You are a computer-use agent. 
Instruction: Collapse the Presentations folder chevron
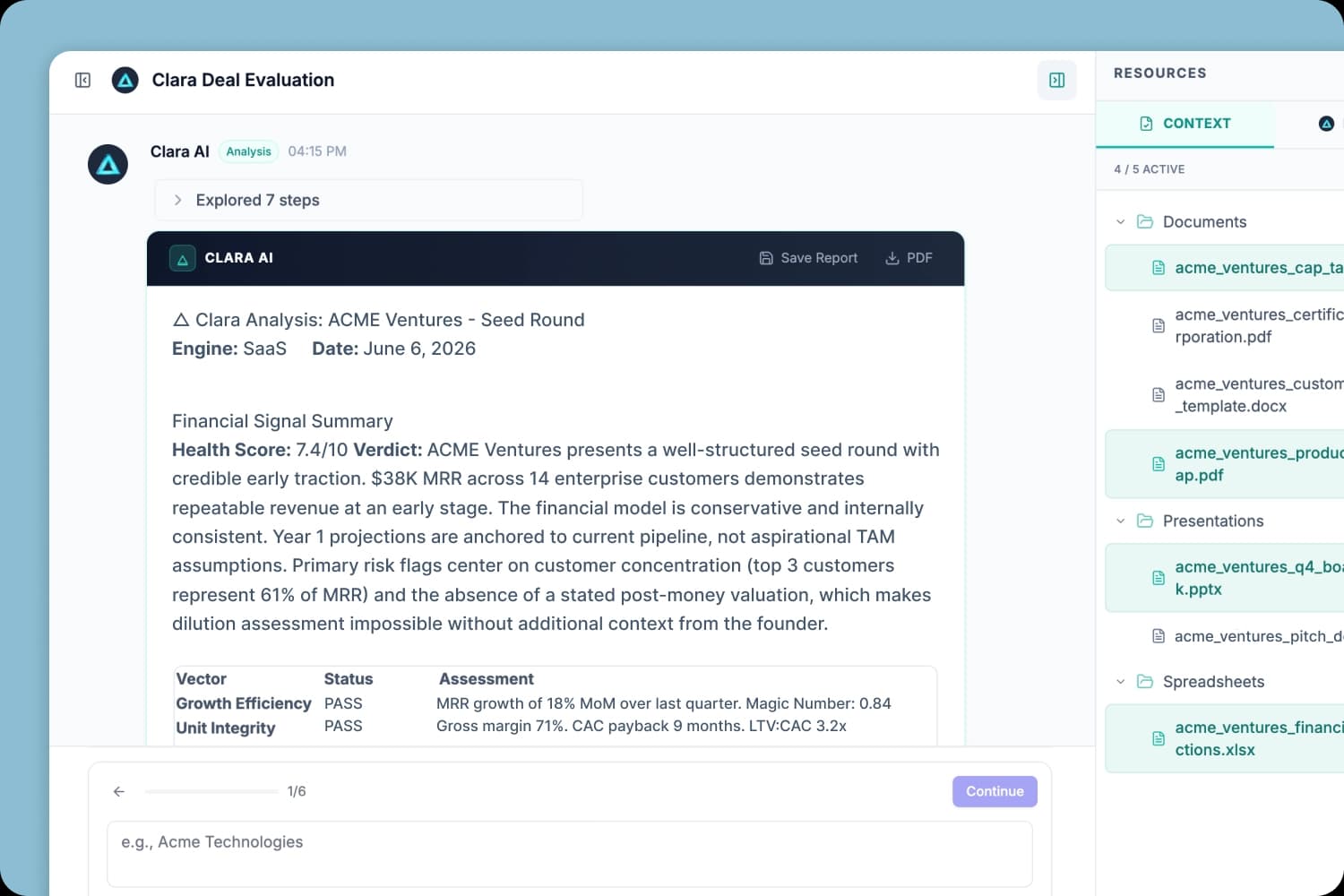[1120, 521]
